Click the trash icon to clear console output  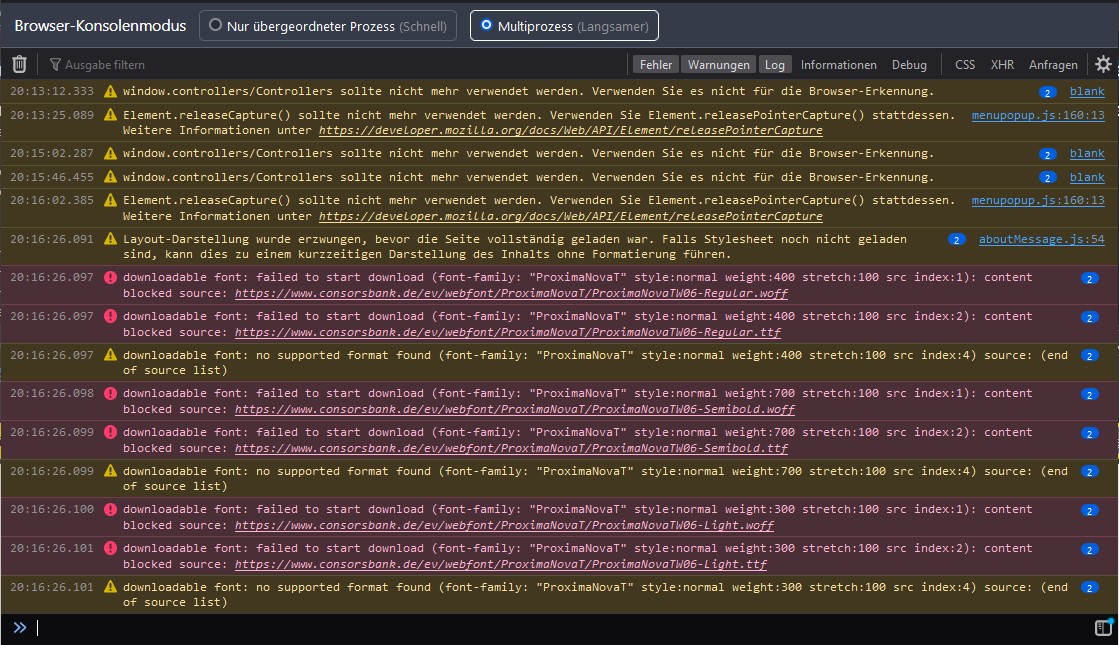[x=19, y=64]
